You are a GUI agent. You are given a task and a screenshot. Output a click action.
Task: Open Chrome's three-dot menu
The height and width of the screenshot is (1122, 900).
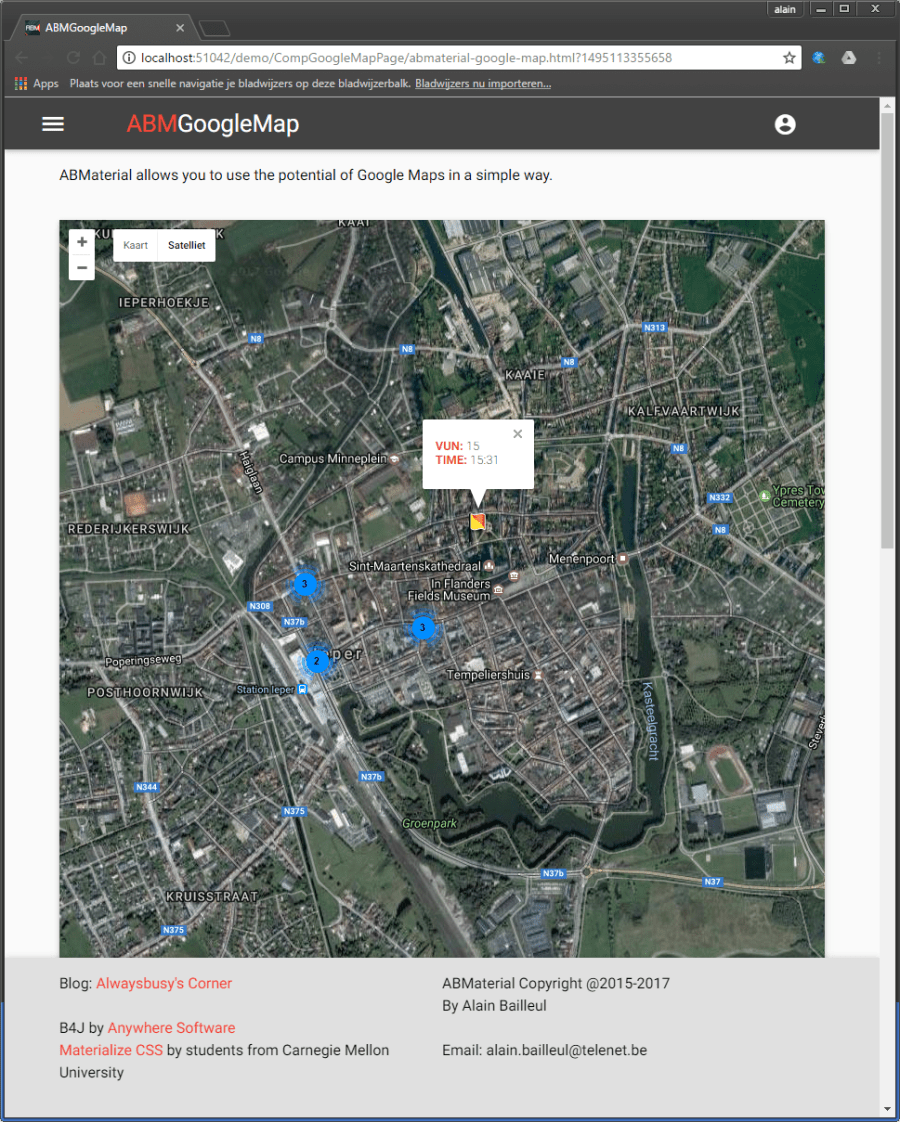pyautogui.click(x=878, y=58)
